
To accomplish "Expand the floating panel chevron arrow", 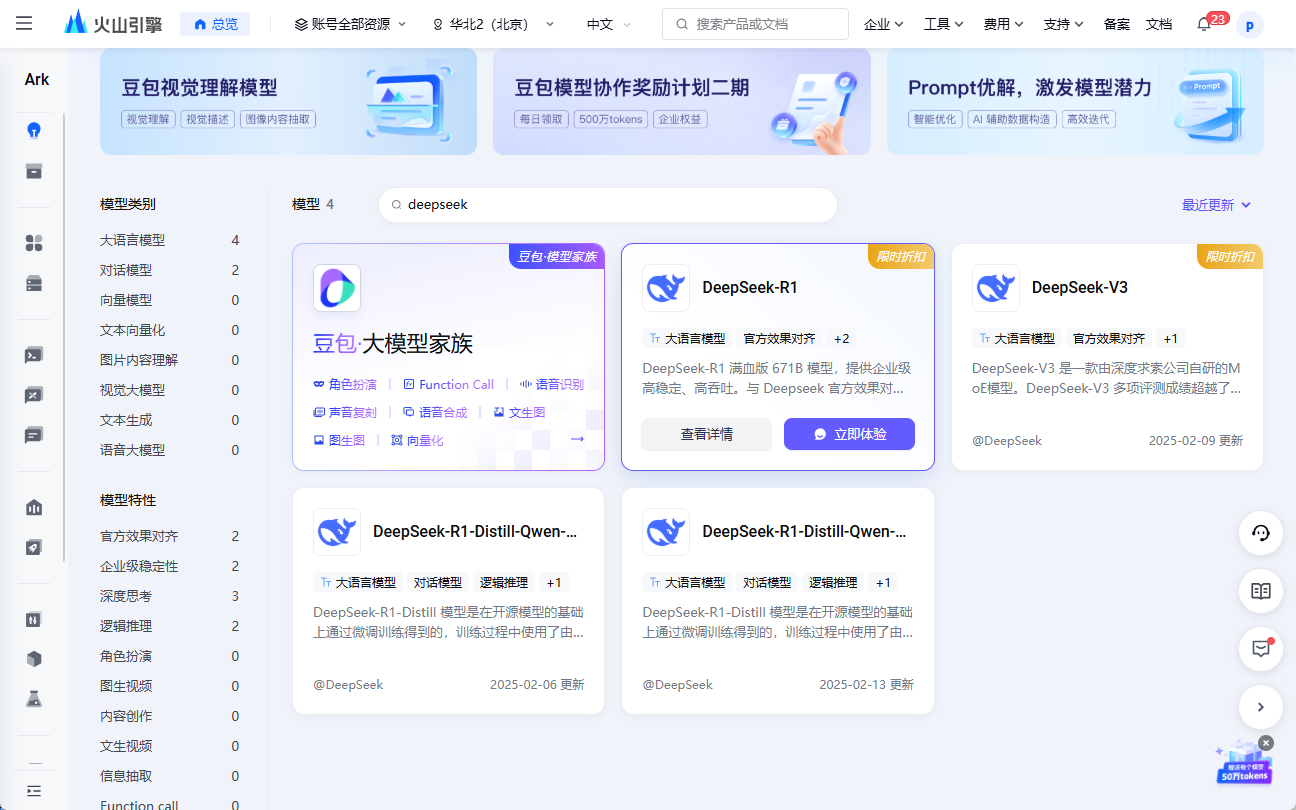I will 1261,707.
